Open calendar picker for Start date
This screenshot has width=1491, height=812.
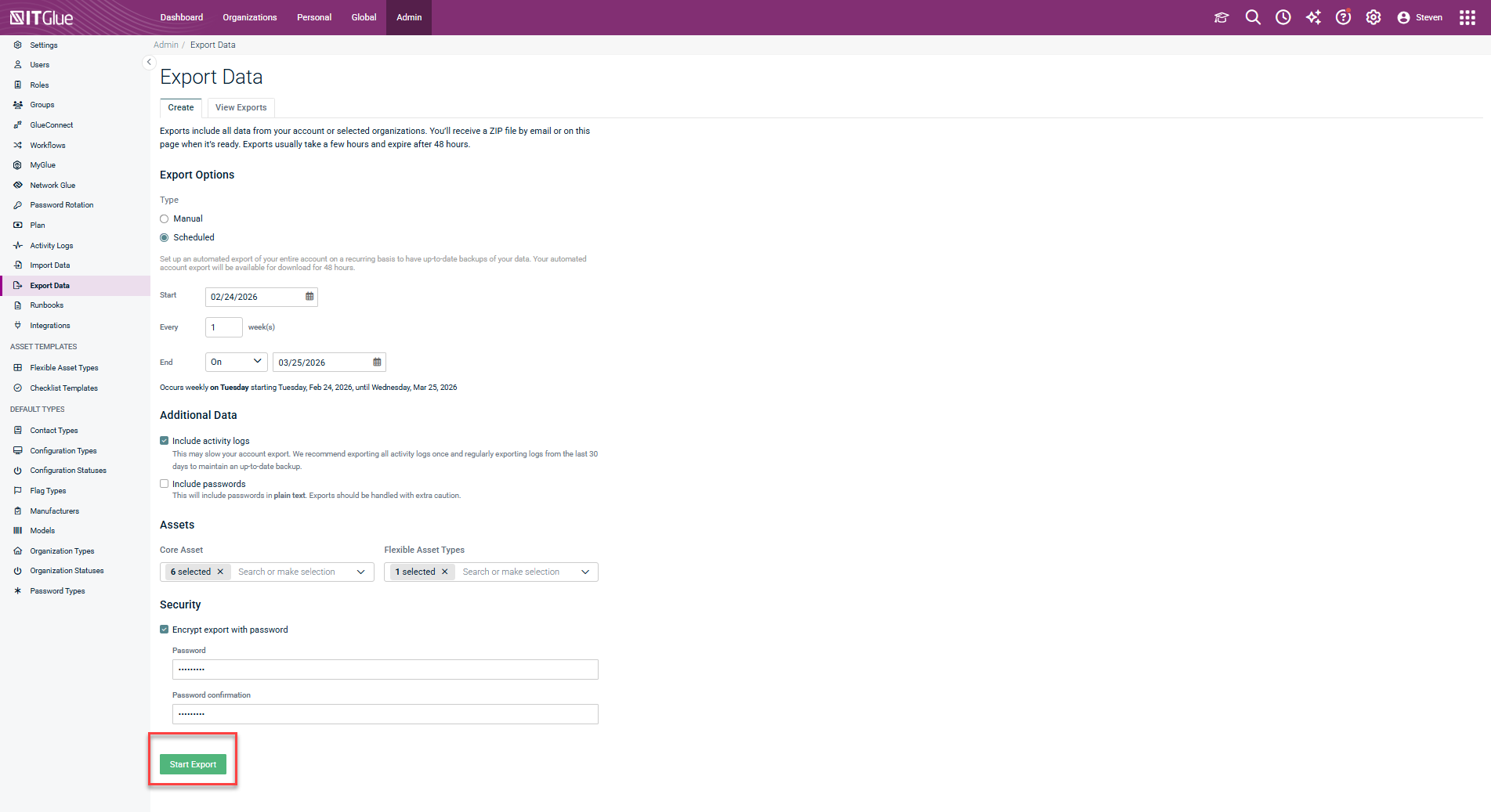pos(309,297)
